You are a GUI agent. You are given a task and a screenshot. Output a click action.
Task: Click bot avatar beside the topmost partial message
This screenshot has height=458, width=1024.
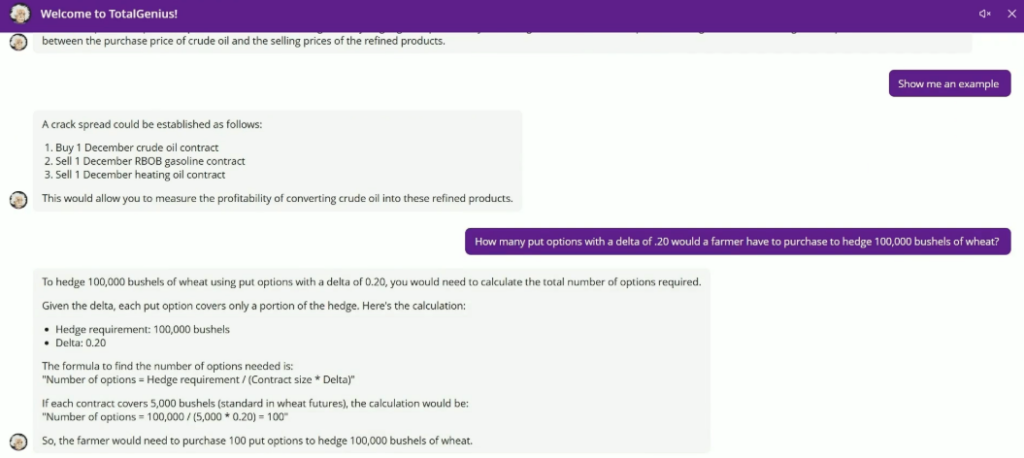pyautogui.click(x=18, y=42)
